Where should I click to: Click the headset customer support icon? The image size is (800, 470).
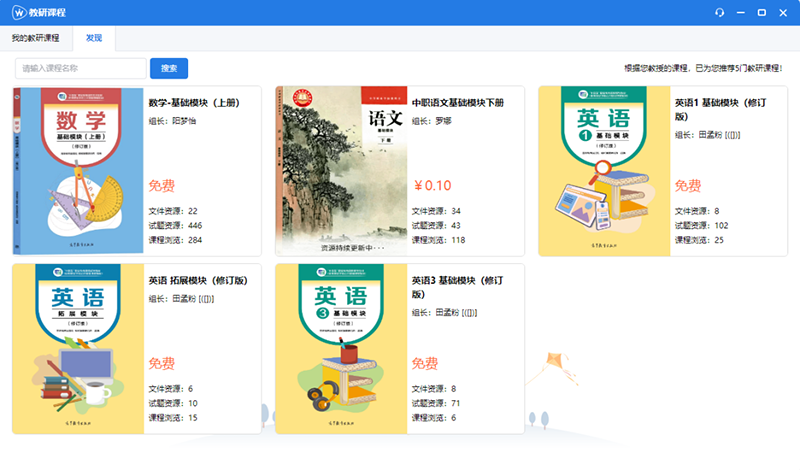coord(718,12)
